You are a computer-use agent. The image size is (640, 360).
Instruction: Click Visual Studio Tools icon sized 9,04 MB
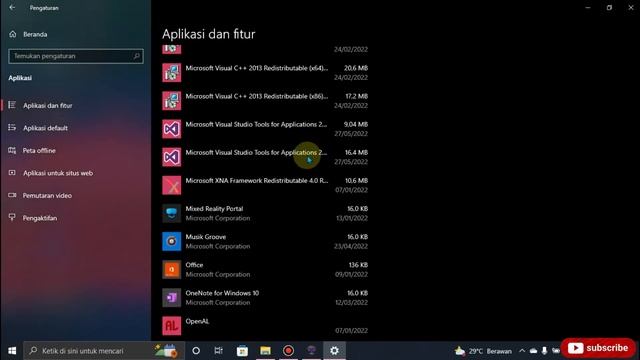click(171, 129)
